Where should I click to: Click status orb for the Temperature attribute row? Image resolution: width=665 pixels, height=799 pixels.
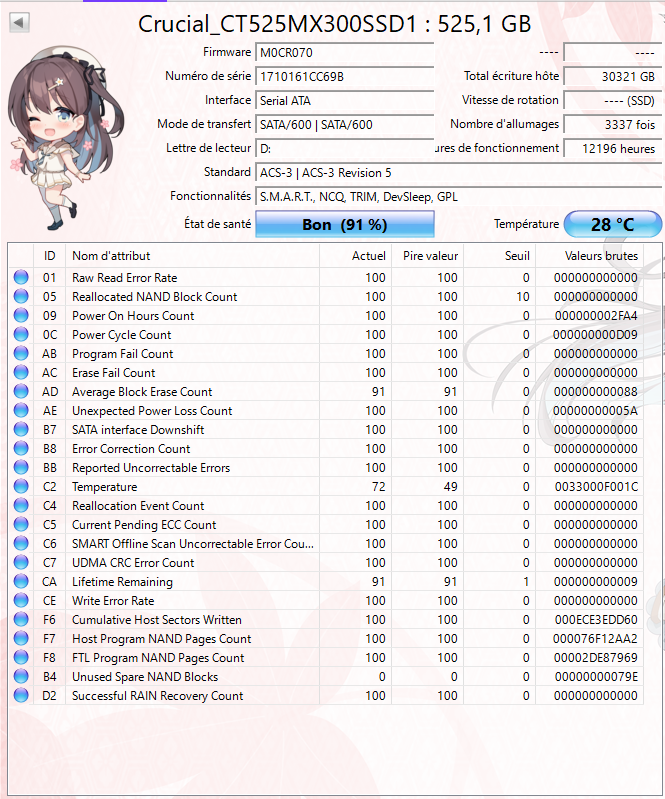[x=21, y=487]
